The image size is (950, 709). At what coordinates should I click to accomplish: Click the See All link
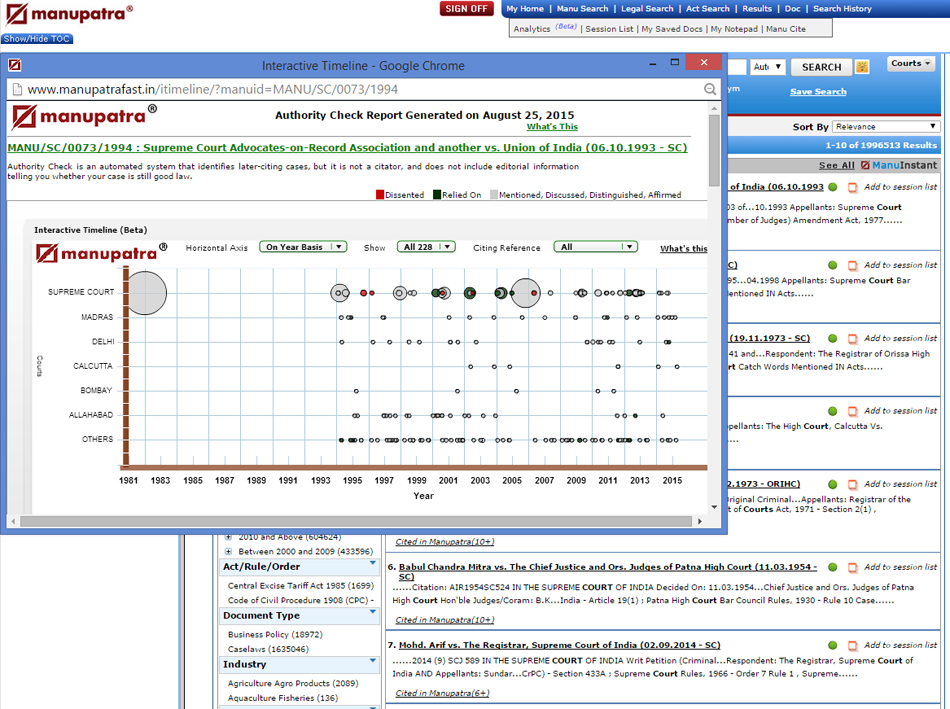[x=837, y=165]
